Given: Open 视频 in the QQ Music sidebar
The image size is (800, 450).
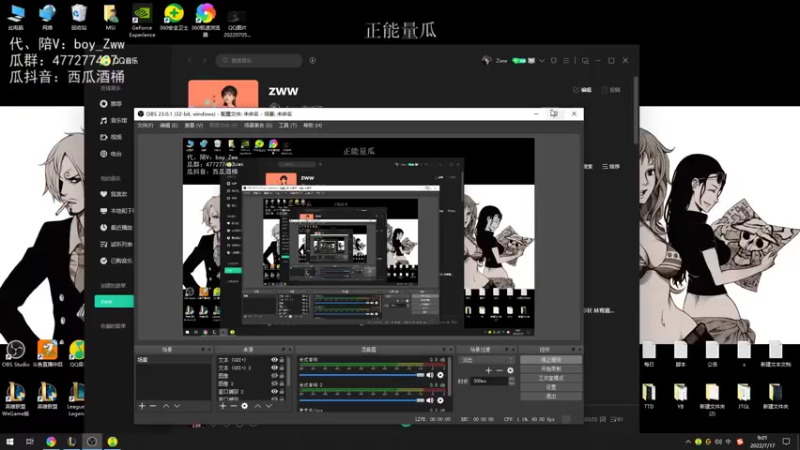Looking at the screenshot, I should pos(112,137).
